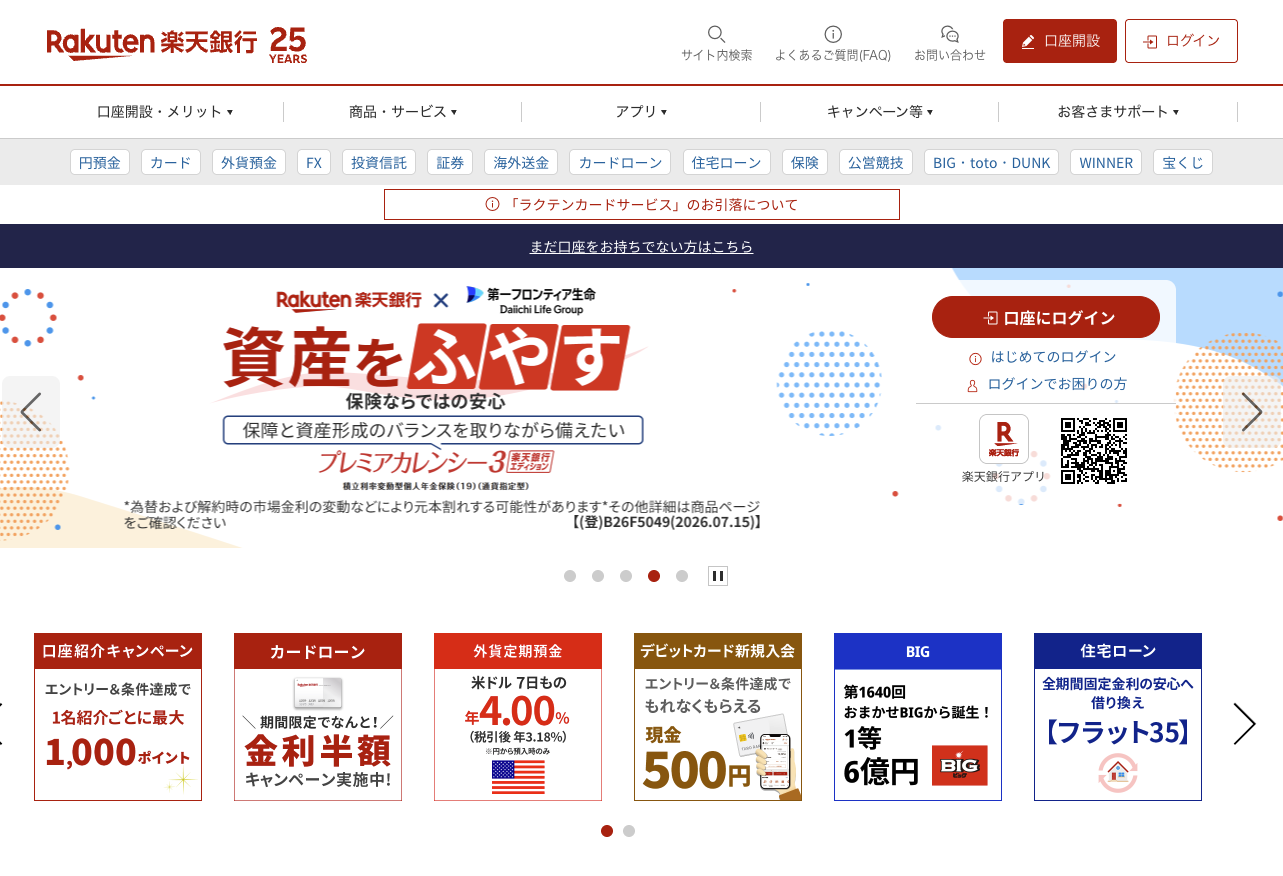The image size is (1283, 876).
Task: Open the カードローン 金利半額 card
Action: (x=318, y=717)
